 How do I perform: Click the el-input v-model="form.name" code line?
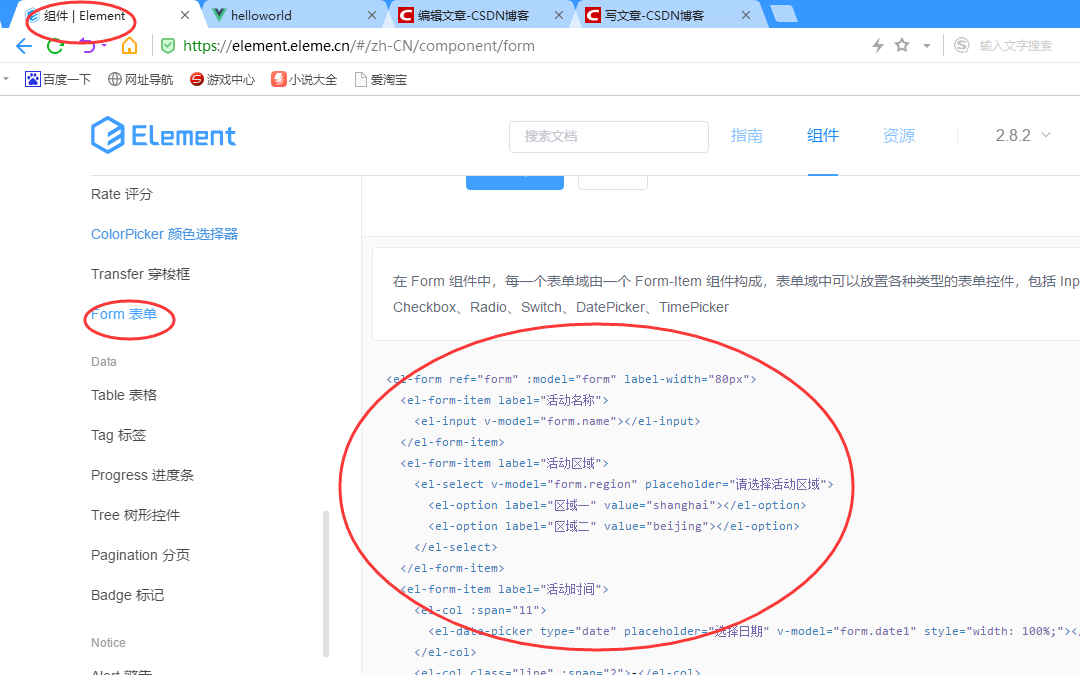tap(557, 421)
